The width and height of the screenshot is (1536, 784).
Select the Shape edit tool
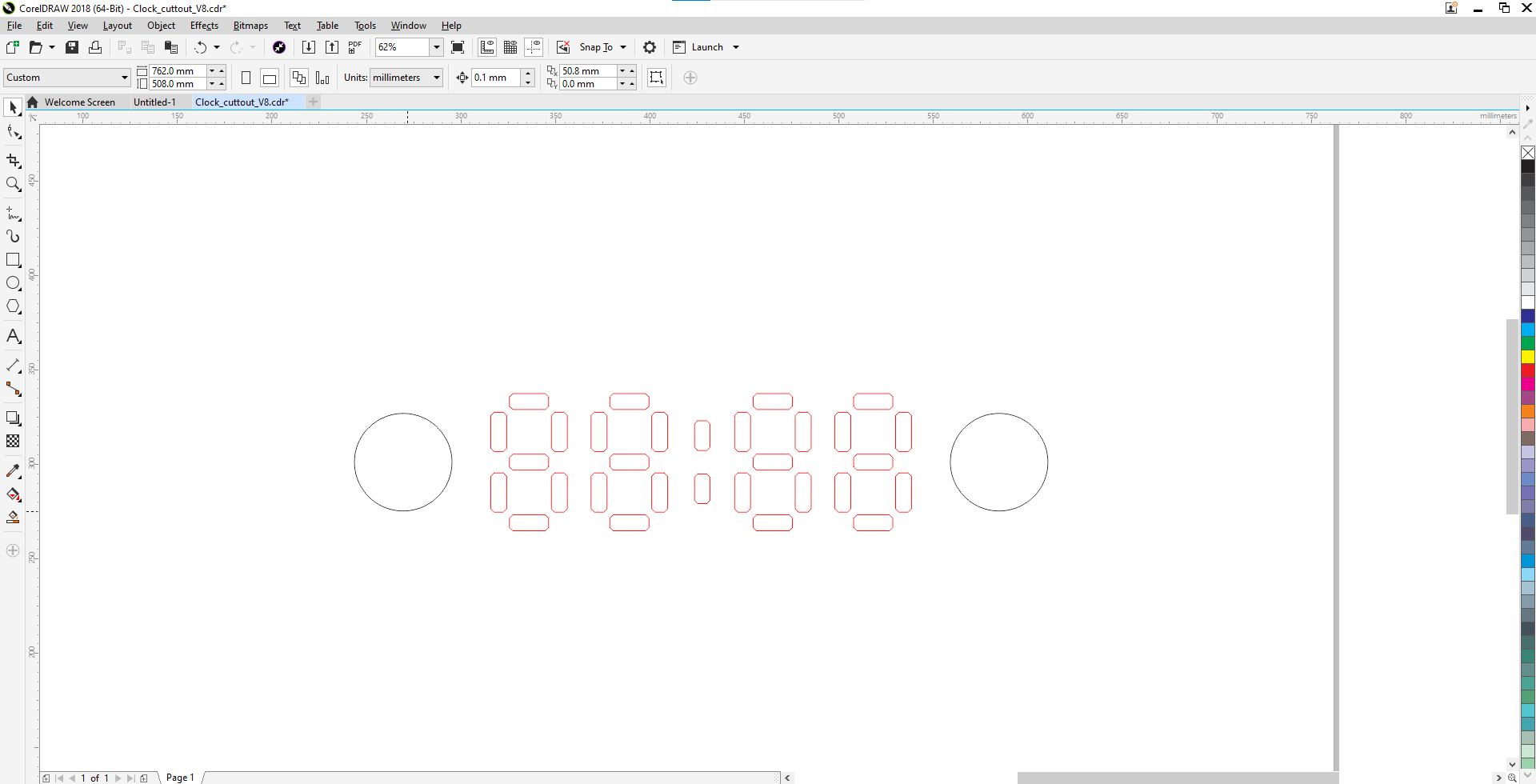tap(13, 132)
